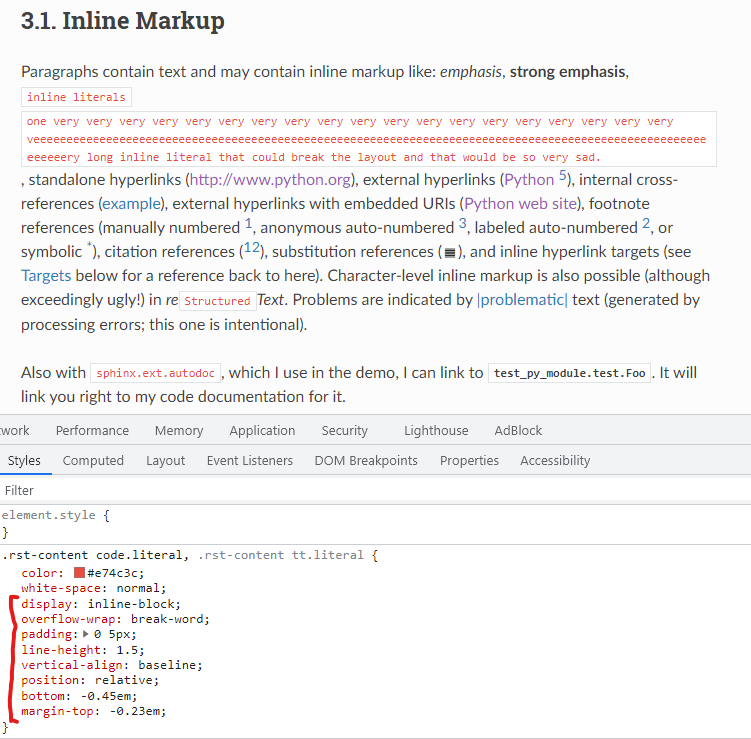Select the Styles sidebar tab
Screen dimensions: 751x739
tap(24, 460)
